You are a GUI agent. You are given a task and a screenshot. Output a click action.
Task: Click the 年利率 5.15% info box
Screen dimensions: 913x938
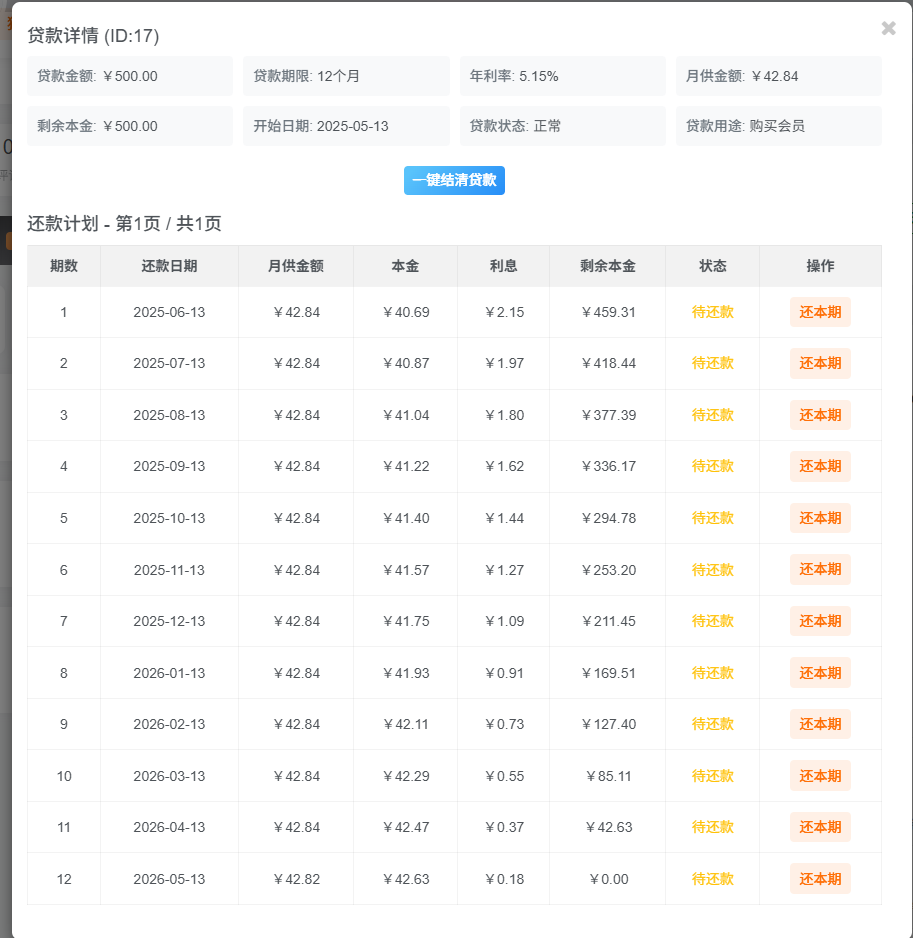562,76
